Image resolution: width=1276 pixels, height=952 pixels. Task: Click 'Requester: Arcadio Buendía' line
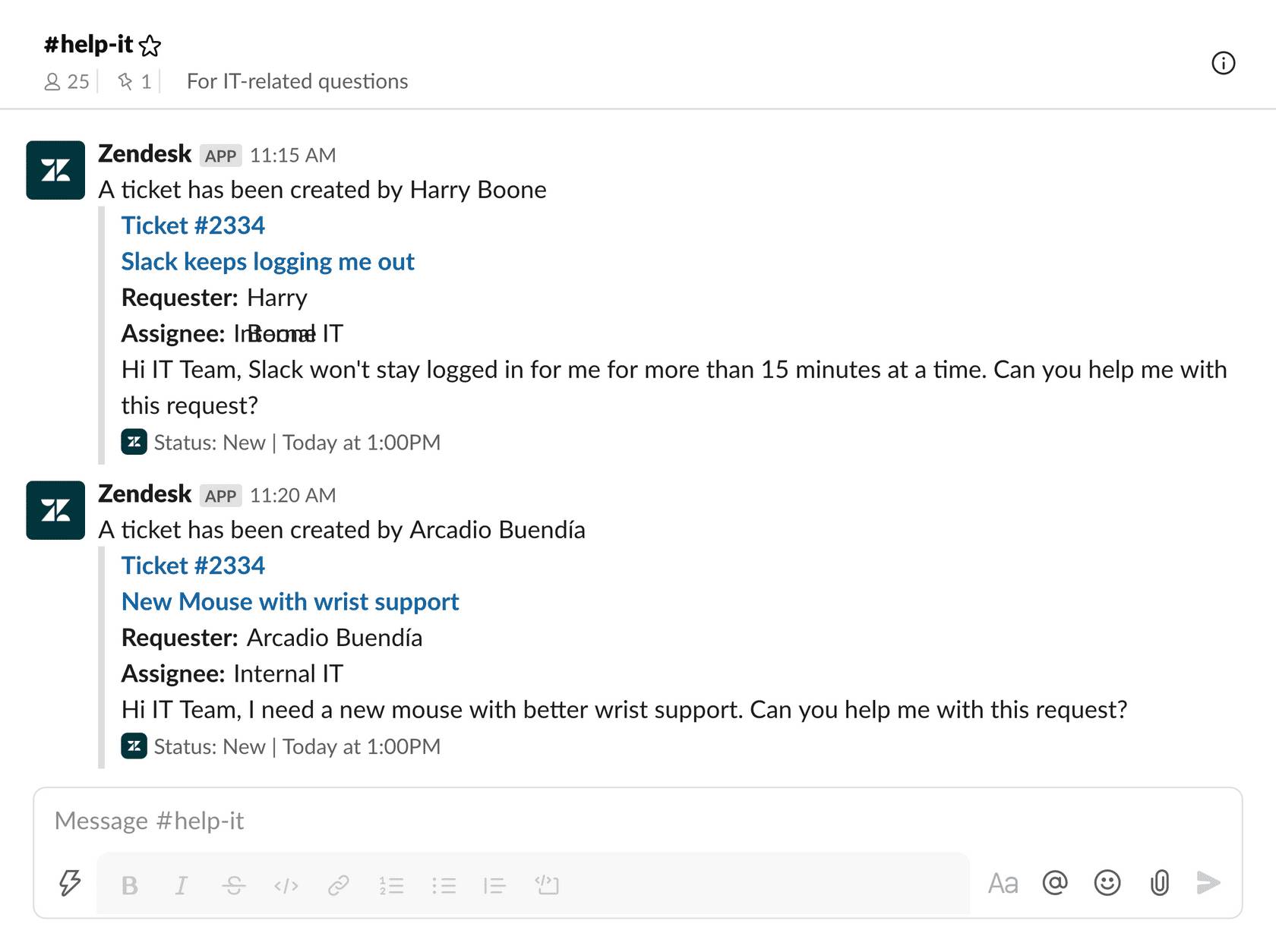pos(272,638)
